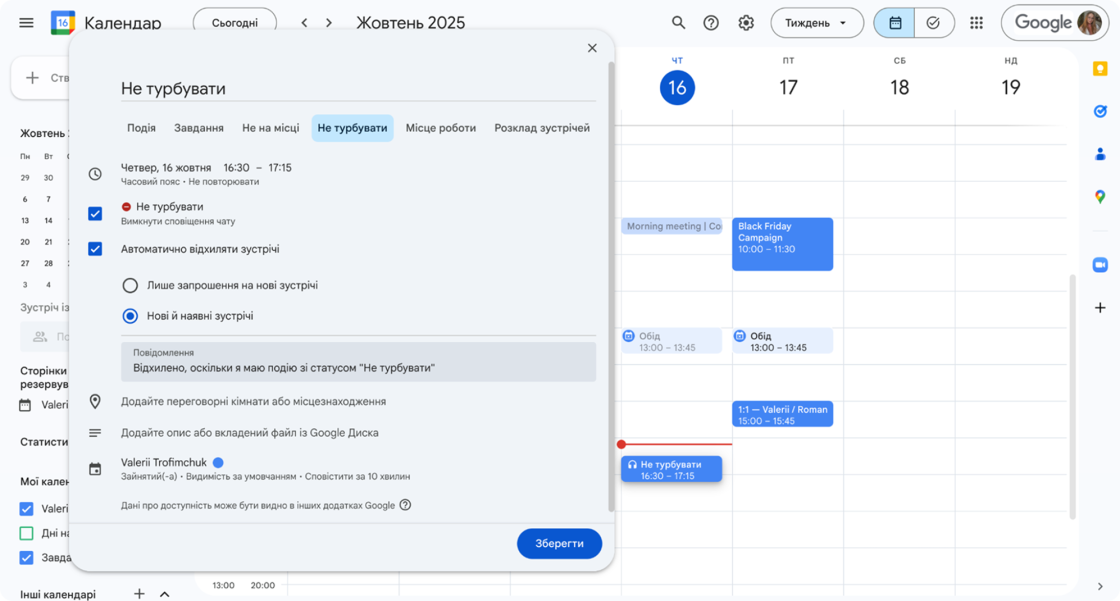The height and width of the screenshot is (601, 1120).
Task: Open Google Keep in side panel
Action: (x=1100, y=69)
